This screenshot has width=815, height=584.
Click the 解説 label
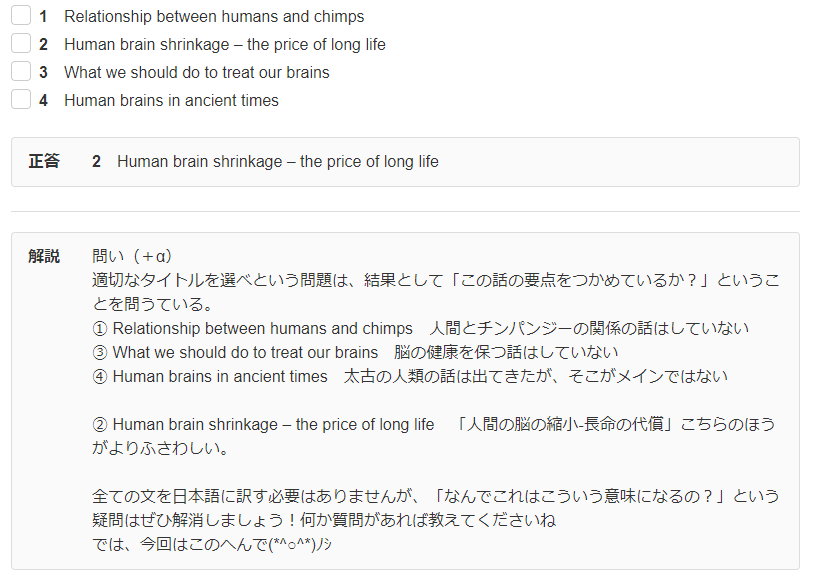click(44, 256)
